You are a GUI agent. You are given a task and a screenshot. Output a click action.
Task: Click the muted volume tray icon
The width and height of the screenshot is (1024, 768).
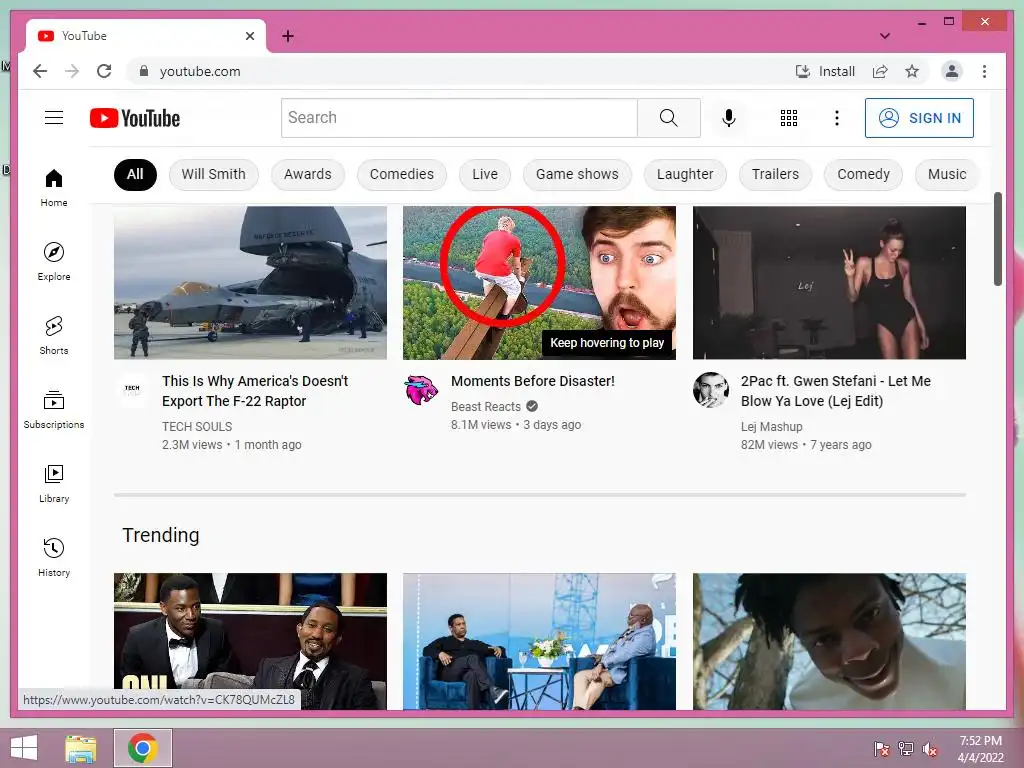pyautogui.click(x=930, y=749)
